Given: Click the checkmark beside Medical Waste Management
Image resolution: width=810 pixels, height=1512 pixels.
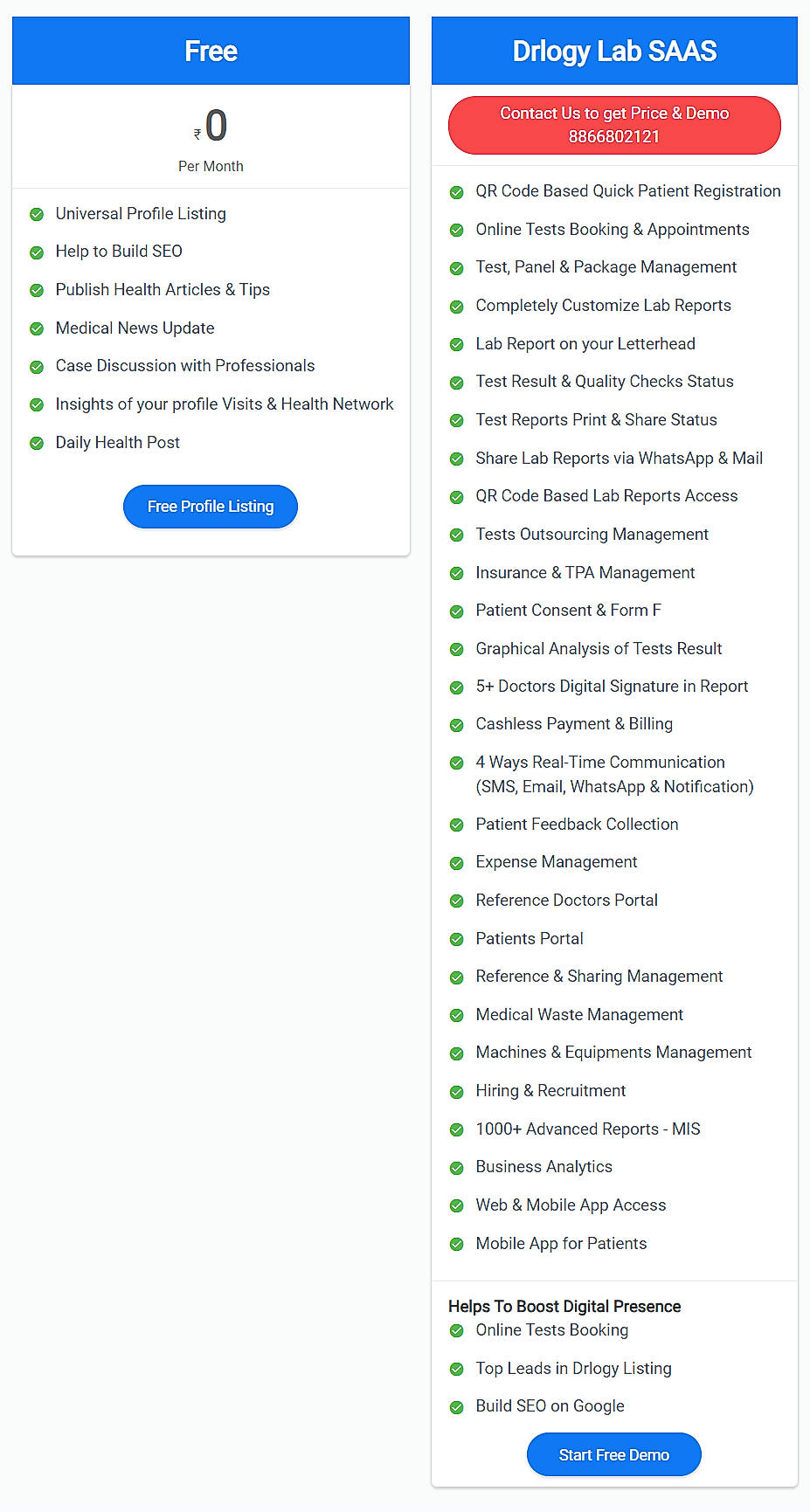Looking at the screenshot, I should click(x=457, y=1015).
